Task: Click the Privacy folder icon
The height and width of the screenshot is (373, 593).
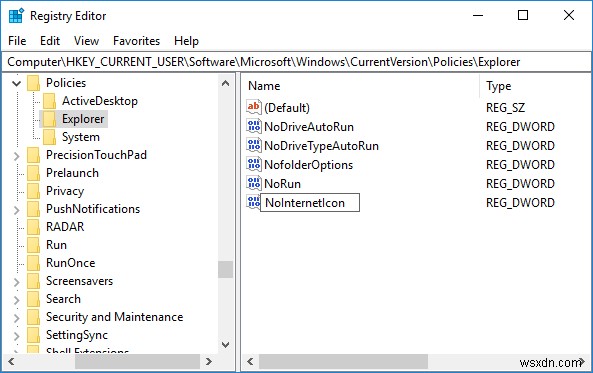Action: pos(33,191)
